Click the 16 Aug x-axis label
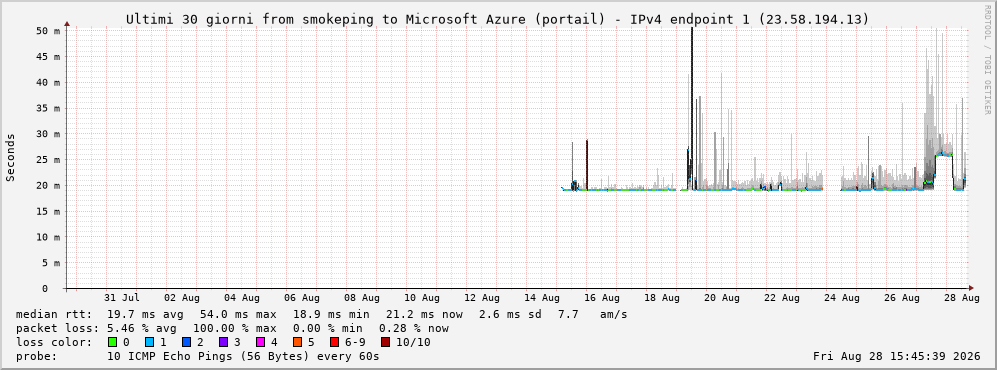 click(602, 298)
